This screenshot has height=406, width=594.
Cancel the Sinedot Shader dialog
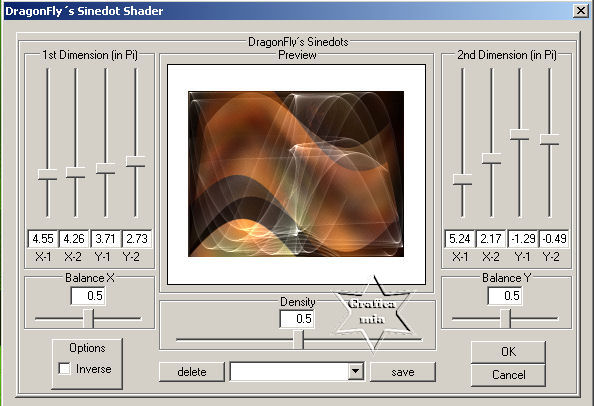coord(508,375)
